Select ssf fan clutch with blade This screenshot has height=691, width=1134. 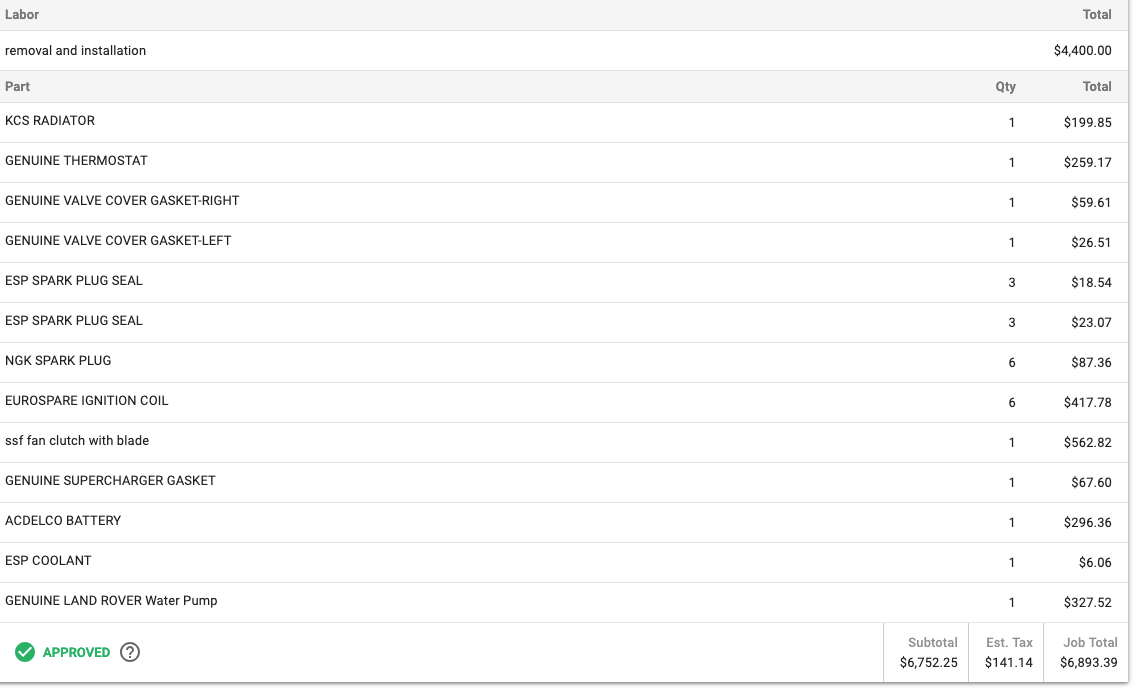coord(77,441)
